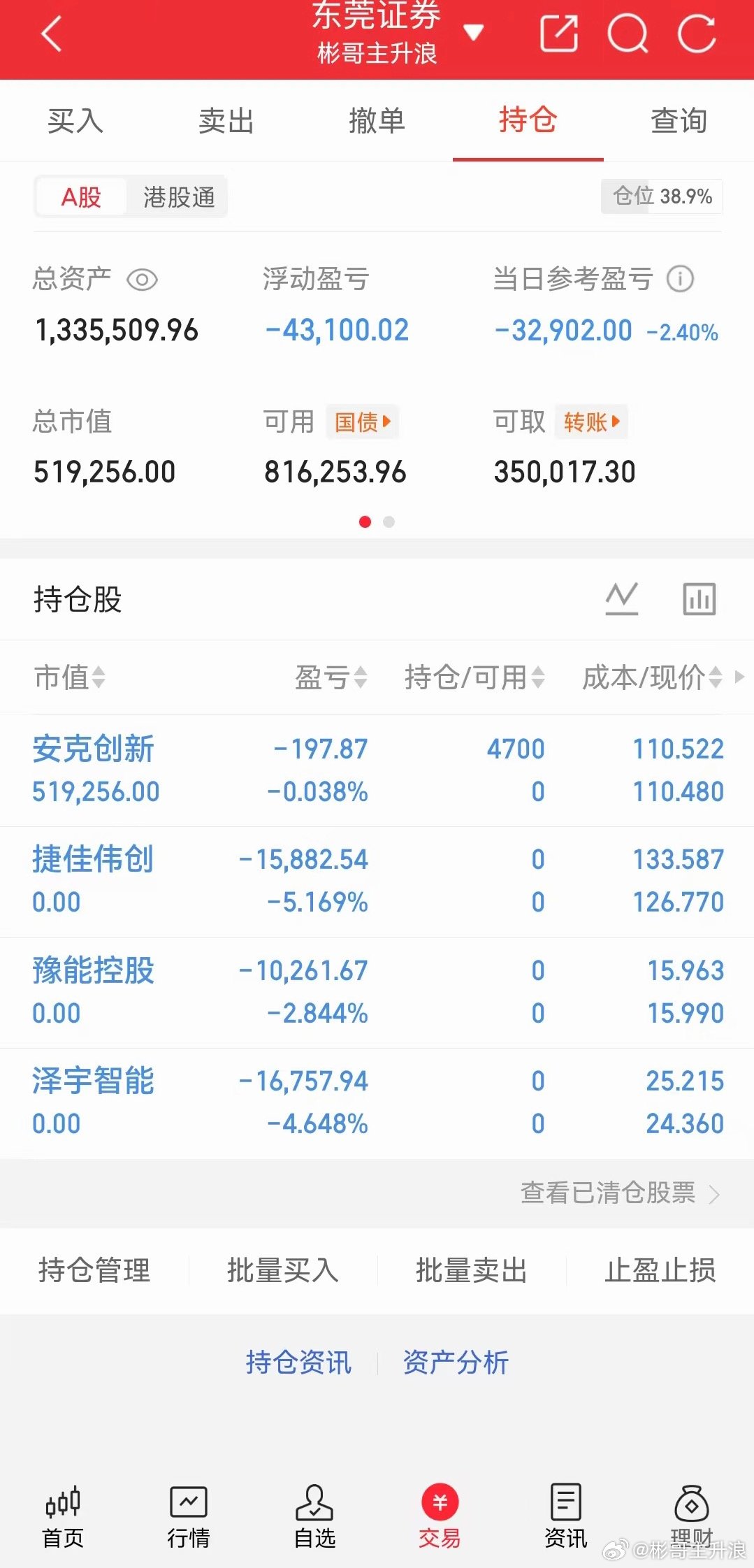
Task: Tap the 仓位 38.9% indicator
Action: tap(662, 196)
